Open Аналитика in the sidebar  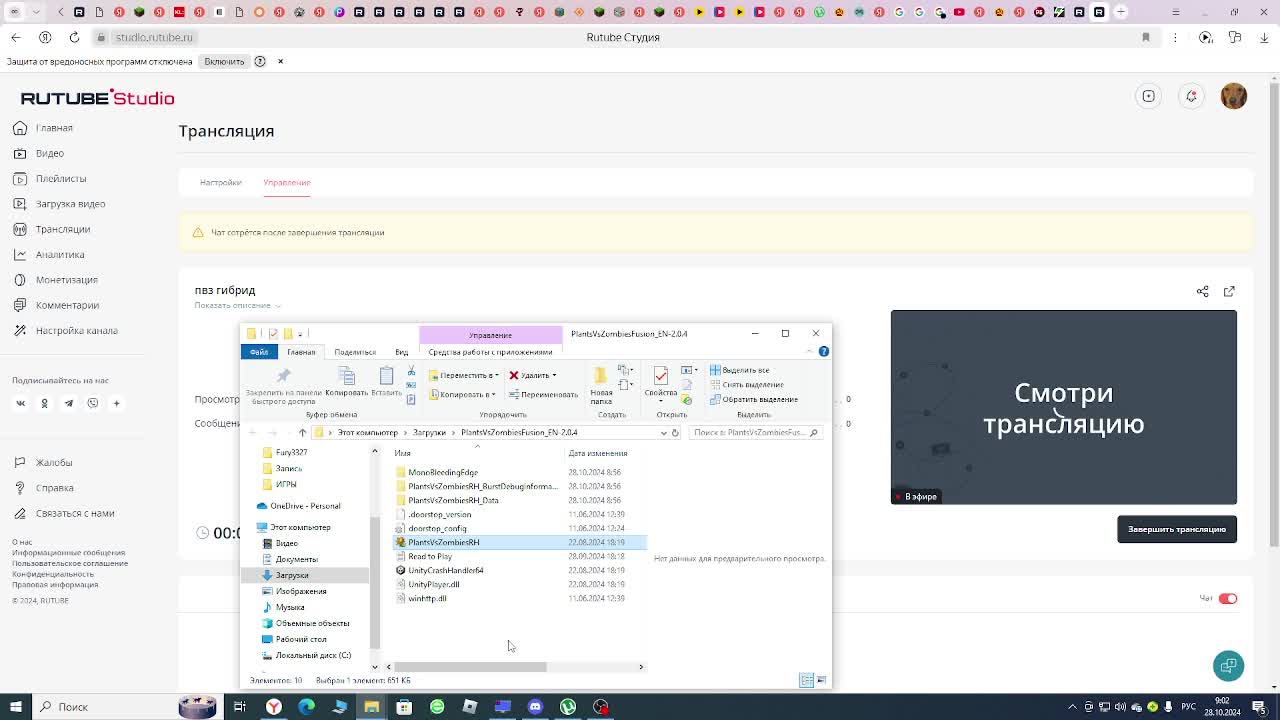pos(60,254)
